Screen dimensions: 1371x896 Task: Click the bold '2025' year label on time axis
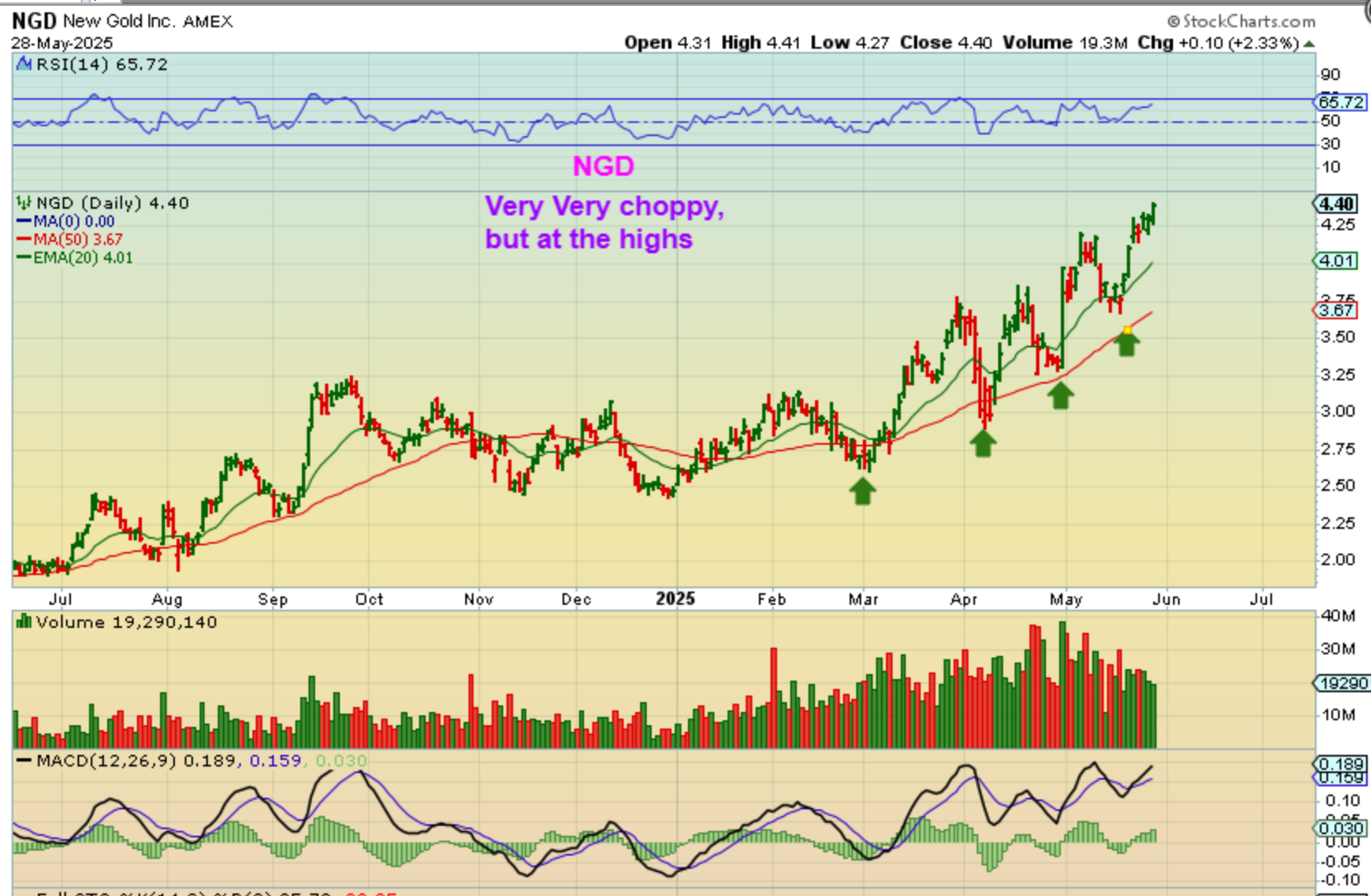(x=676, y=598)
